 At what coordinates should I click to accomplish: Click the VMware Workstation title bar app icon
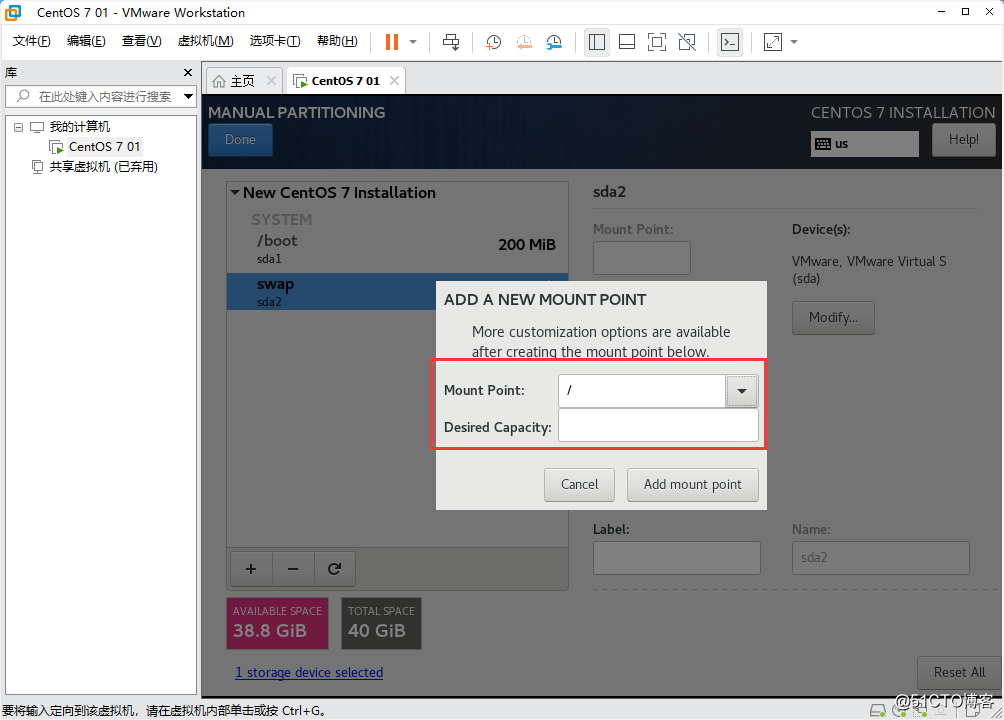pyautogui.click(x=13, y=12)
